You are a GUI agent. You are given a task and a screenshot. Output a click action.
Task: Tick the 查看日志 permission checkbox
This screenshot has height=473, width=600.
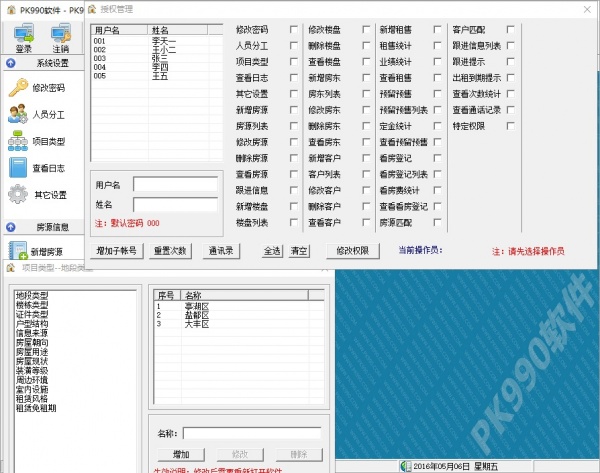pos(293,78)
